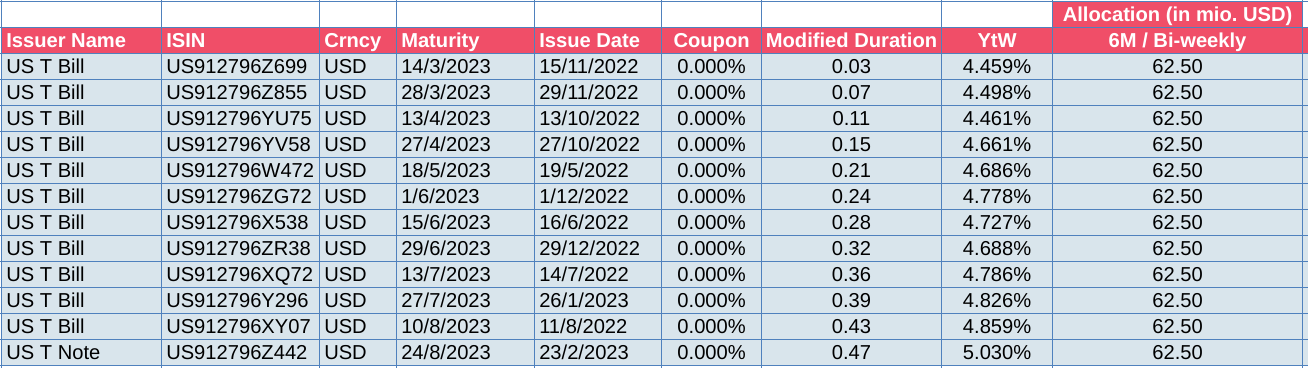
Task: Click the YtW value 4.859%
Action: [997, 327]
